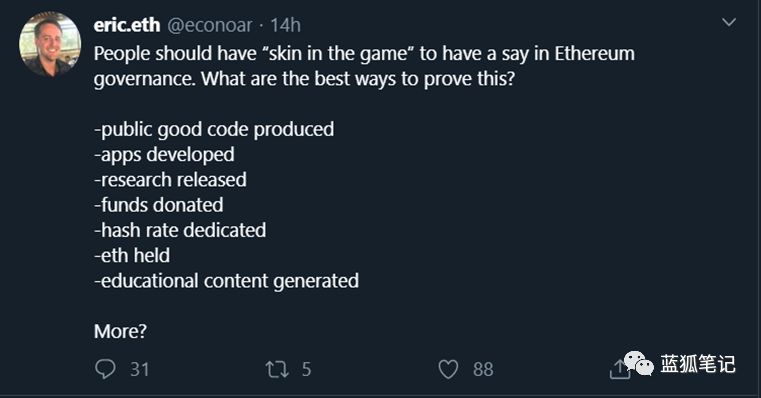This screenshot has width=761, height=398.
Task: Click the '-public good code produced' line
Action: (x=214, y=130)
